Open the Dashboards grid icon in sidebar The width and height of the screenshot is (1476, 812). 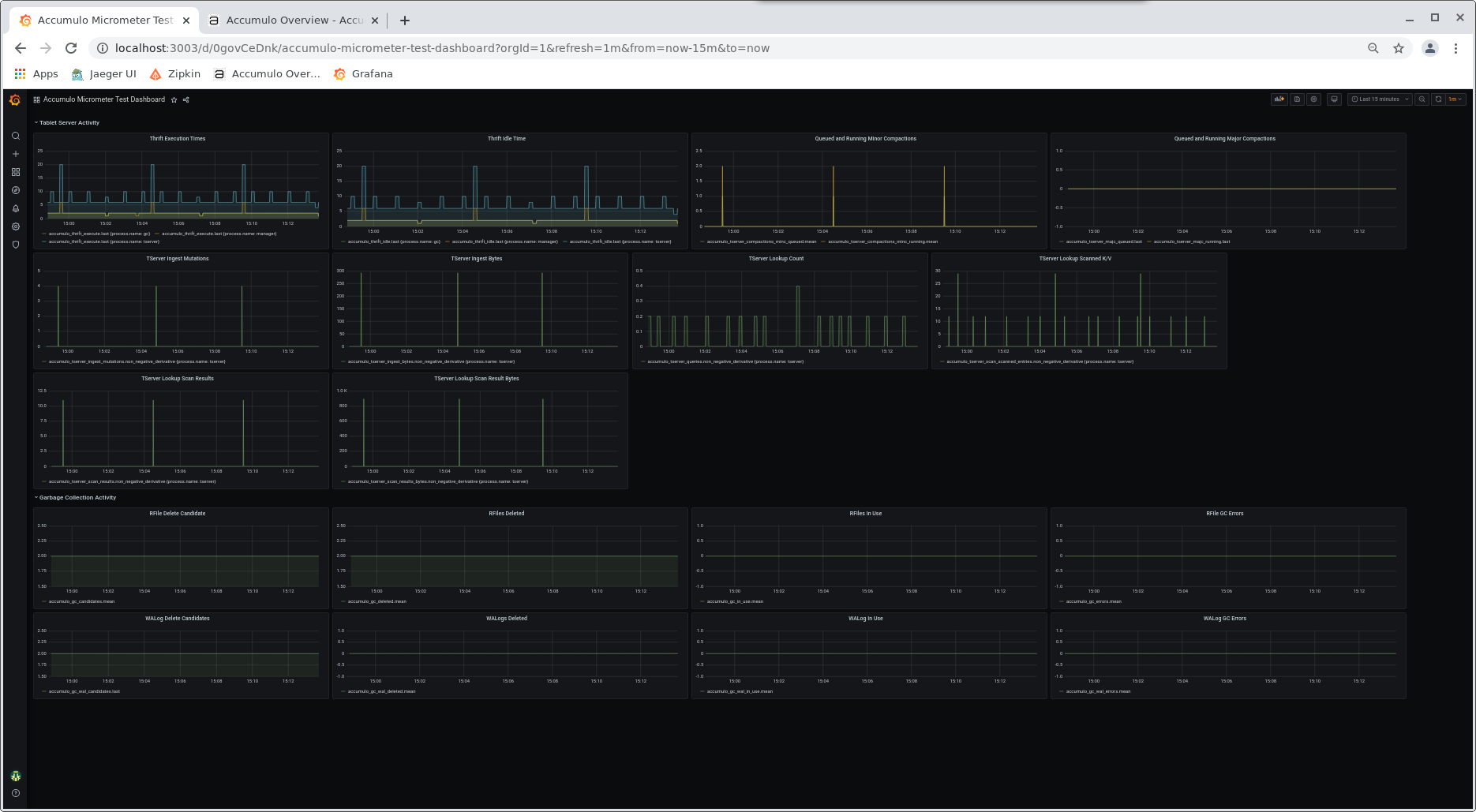point(15,172)
